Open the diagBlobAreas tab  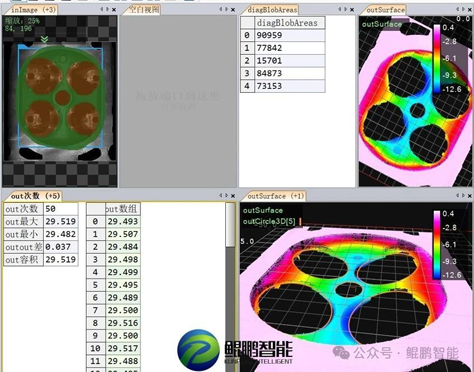click(272, 10)
